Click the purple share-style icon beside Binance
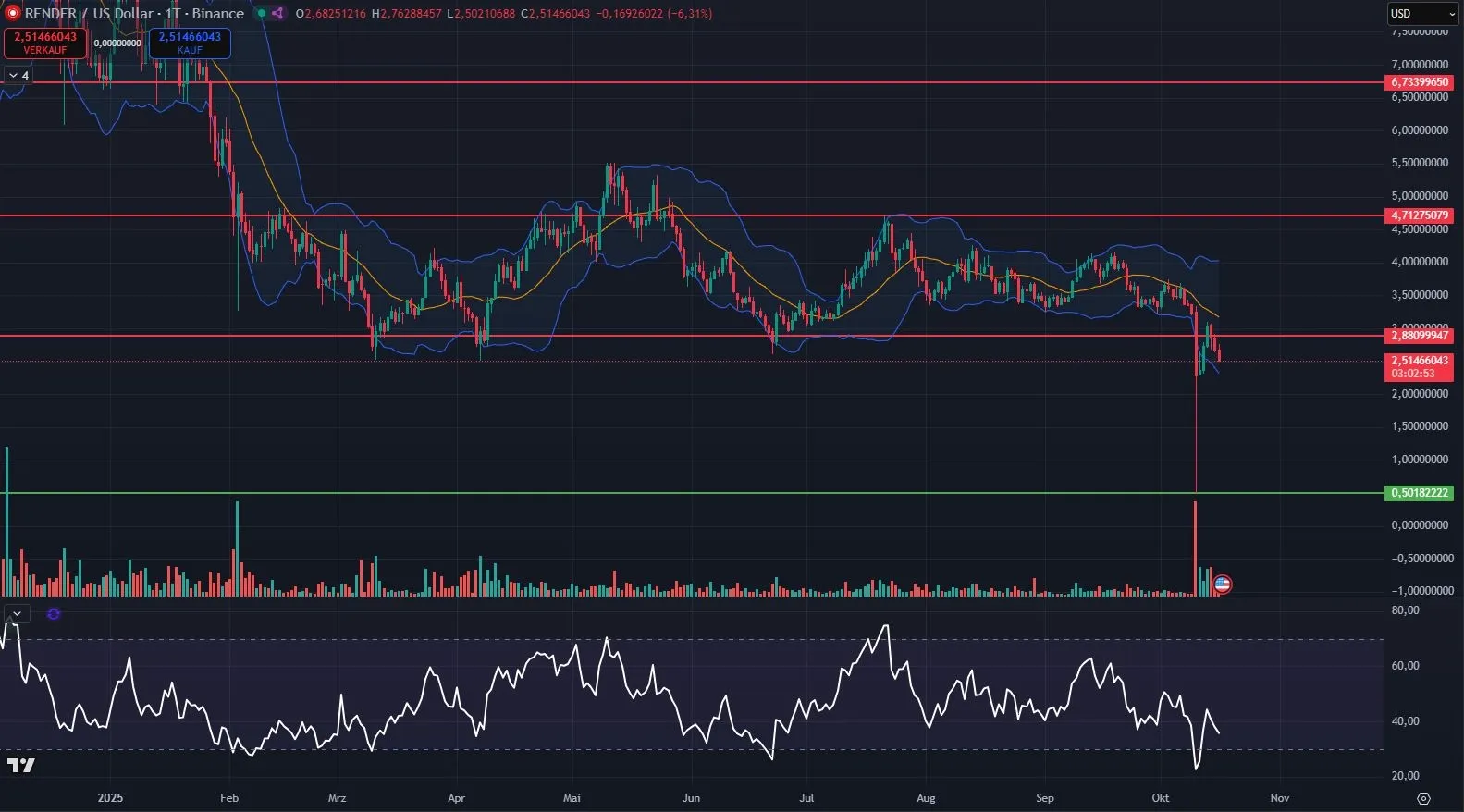This screenshot has height=812, width=1464. 277,14
